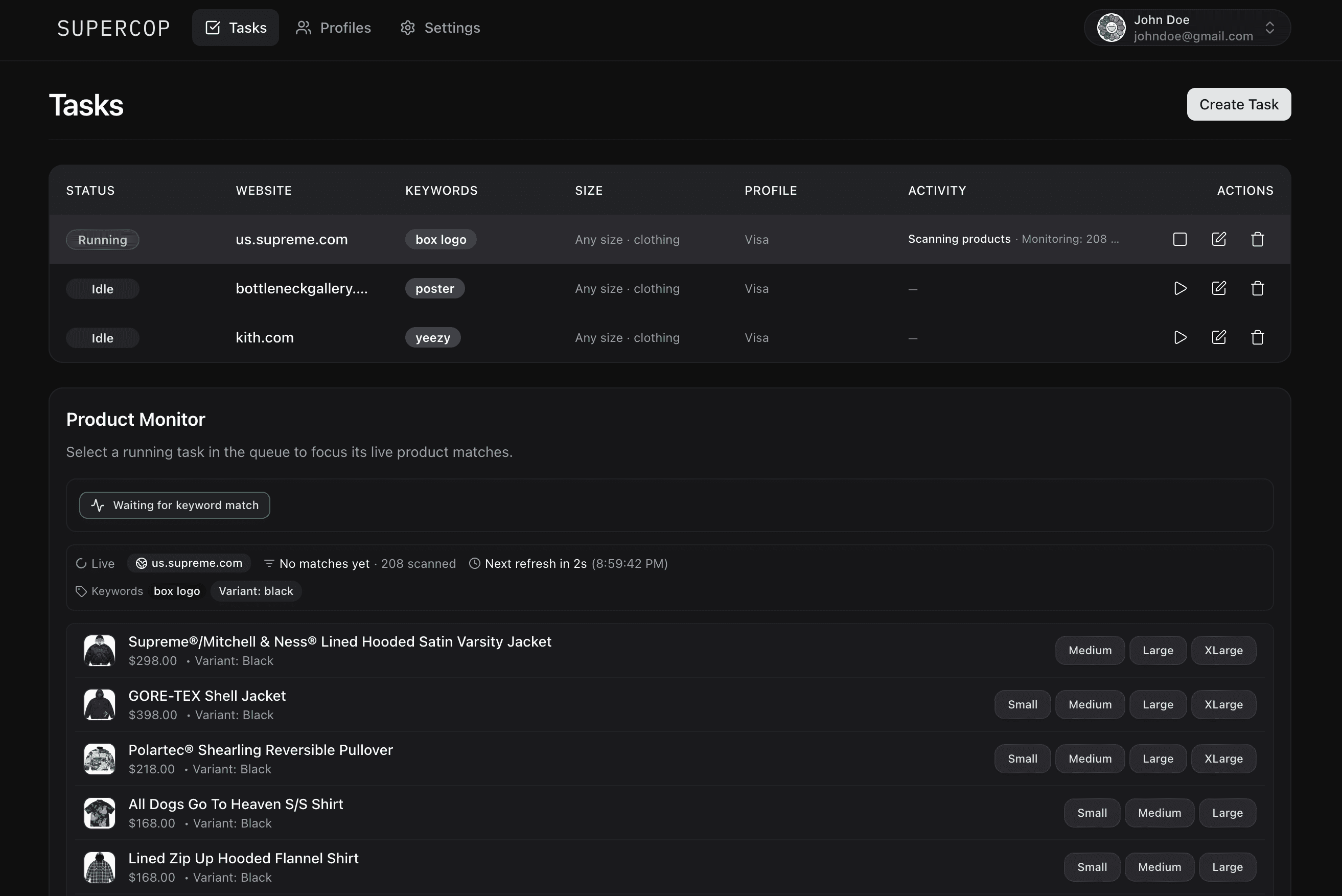
Task: Click the Create Task button
Action: [x=1239, y=104]
